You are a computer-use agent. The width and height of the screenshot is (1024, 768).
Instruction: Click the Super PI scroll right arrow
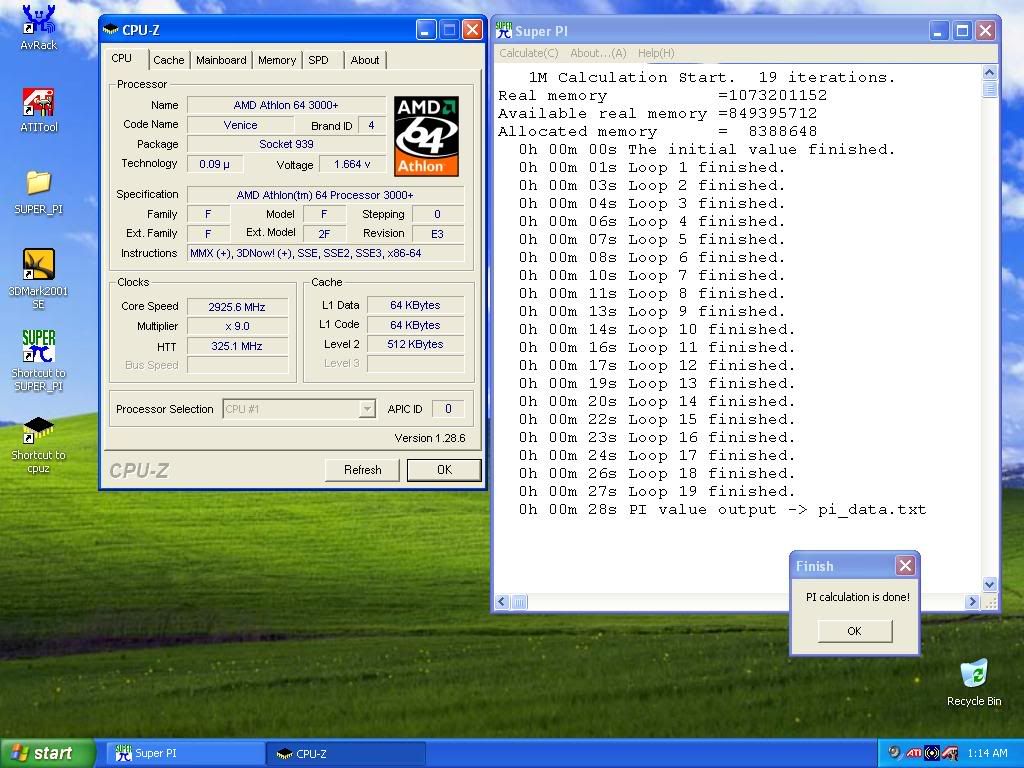click(x=972, y=601)
